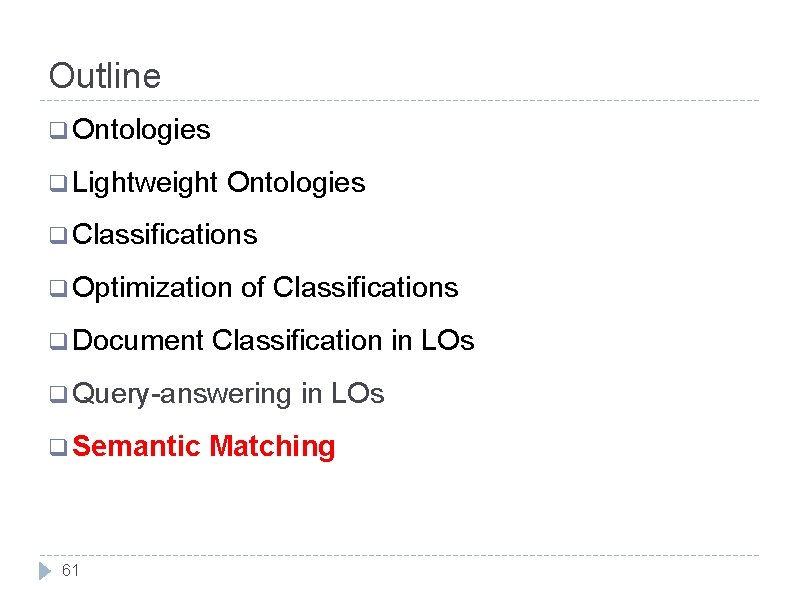Select the Classifications outline entry
The width and height of the screenshot is (800, 600).
(x=165, y=235)
